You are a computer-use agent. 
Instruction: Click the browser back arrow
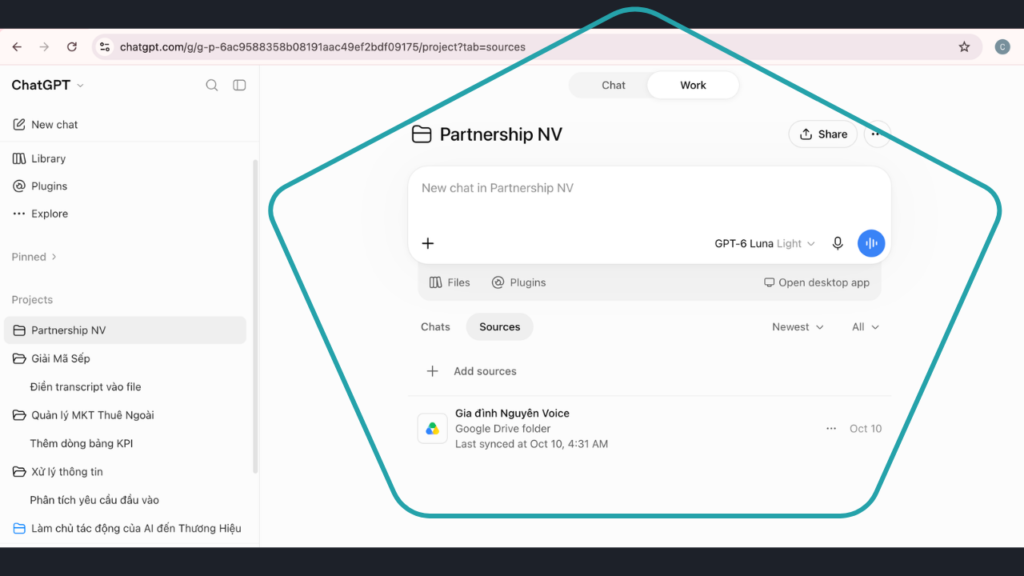(17, 47)
